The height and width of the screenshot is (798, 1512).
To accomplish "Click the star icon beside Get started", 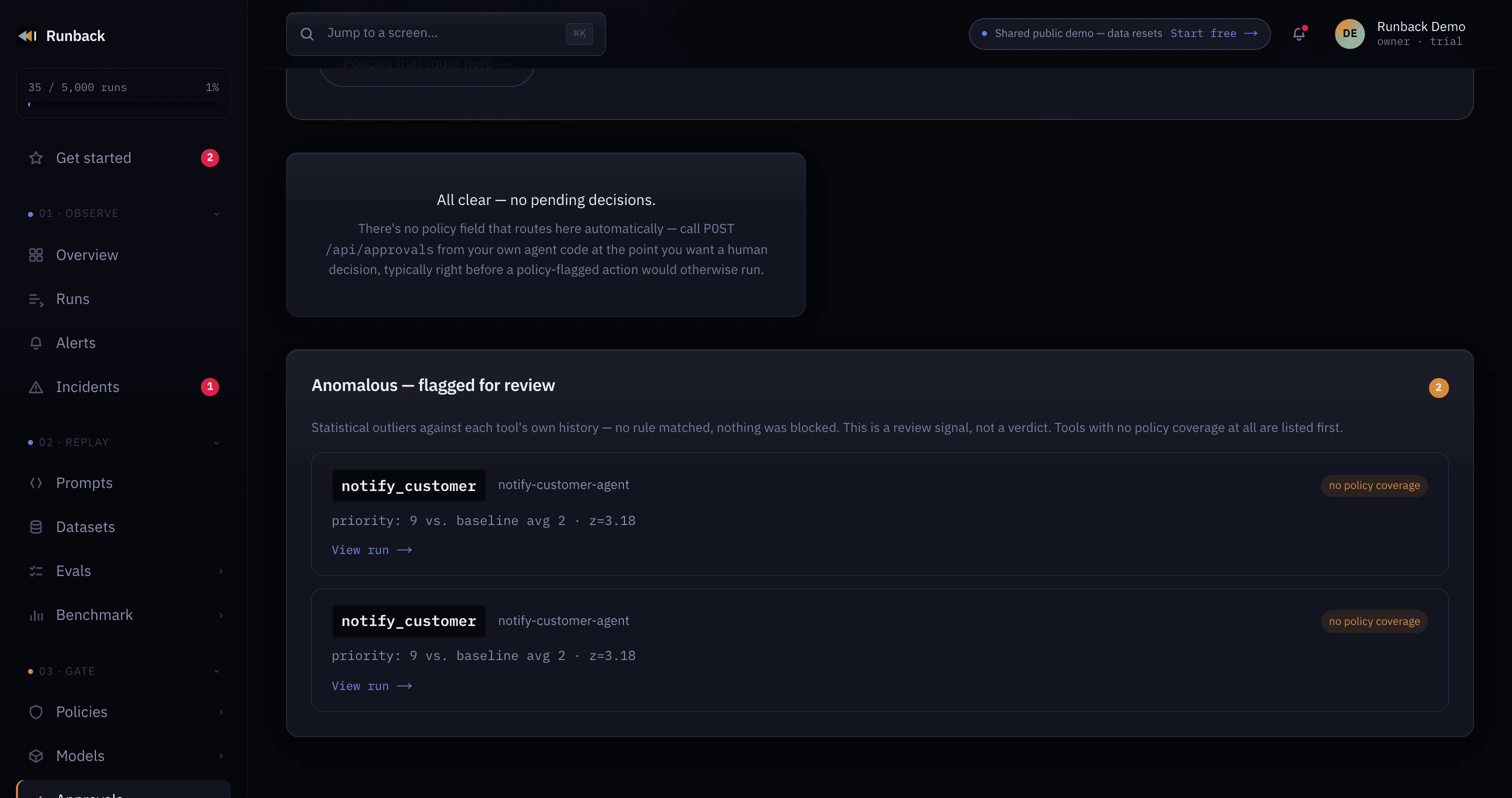I will pos(36,158).
